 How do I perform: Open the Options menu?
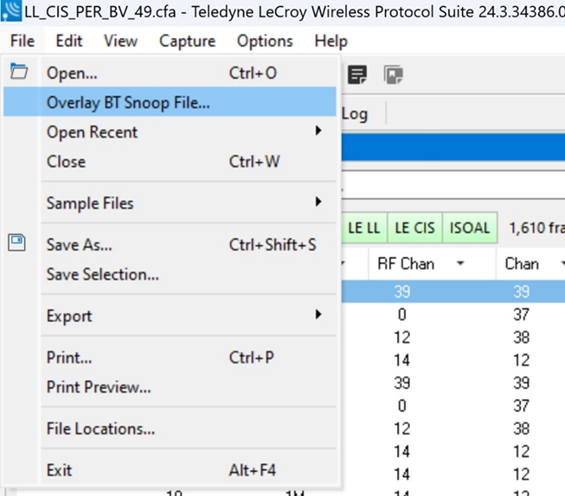[x=265, y=41]
